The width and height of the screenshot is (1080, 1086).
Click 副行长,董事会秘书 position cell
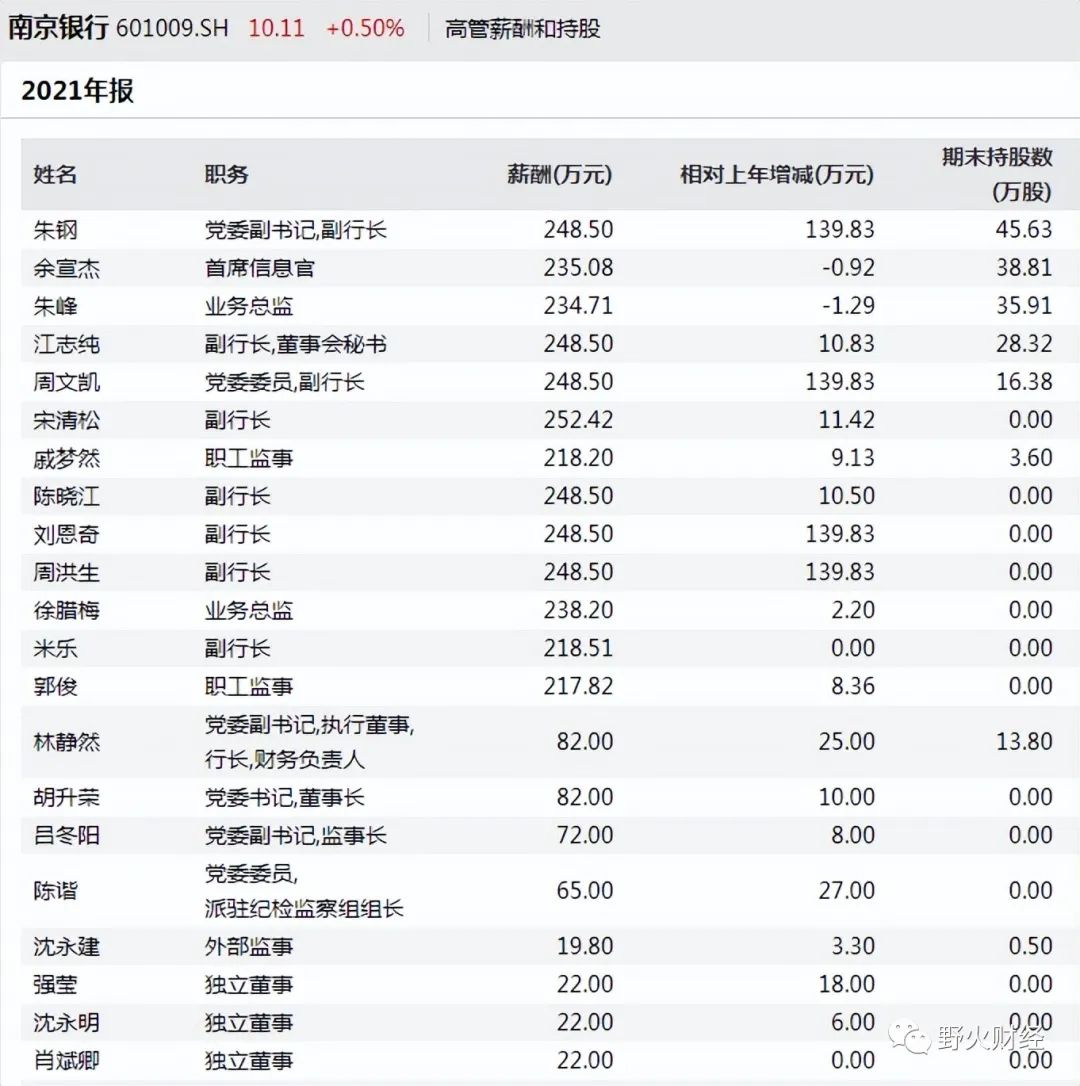pyautogui.click(x=296, y=344)
